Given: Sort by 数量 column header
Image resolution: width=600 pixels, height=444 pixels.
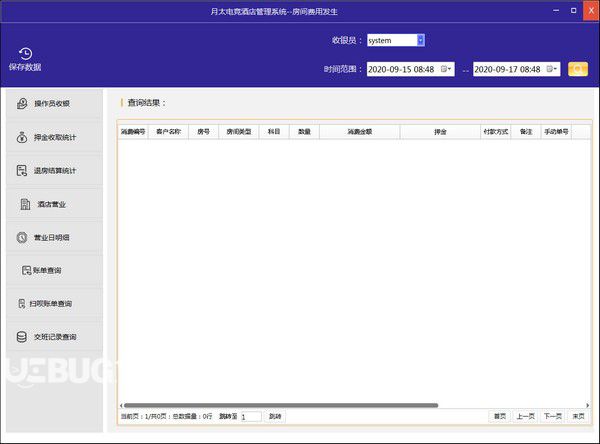Looking at the screenshot, I should point(304,132).
